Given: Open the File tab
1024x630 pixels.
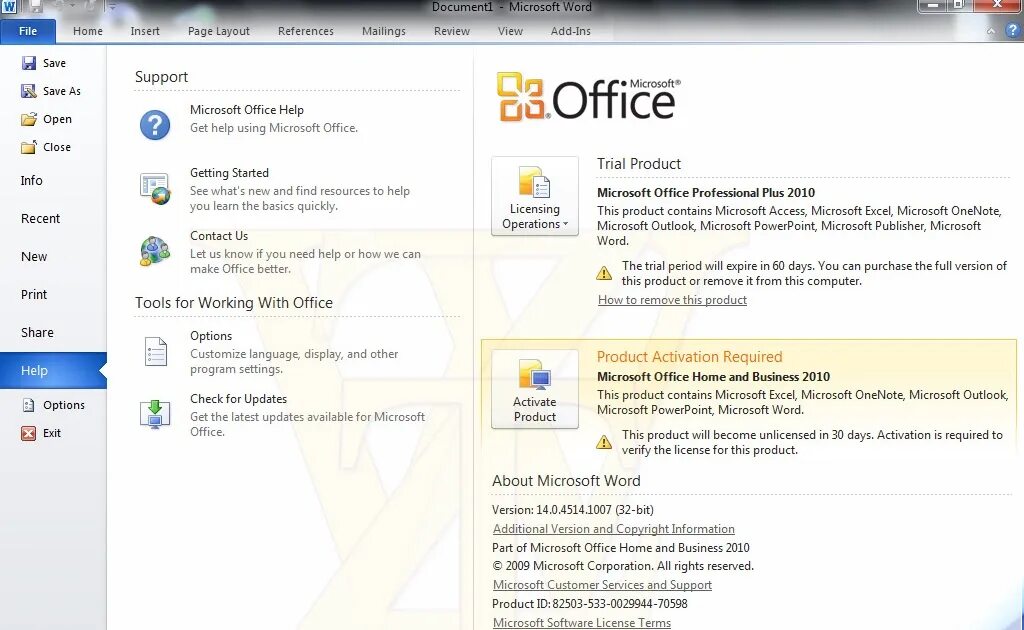Looking at the screenshot, I should point(28,31).
